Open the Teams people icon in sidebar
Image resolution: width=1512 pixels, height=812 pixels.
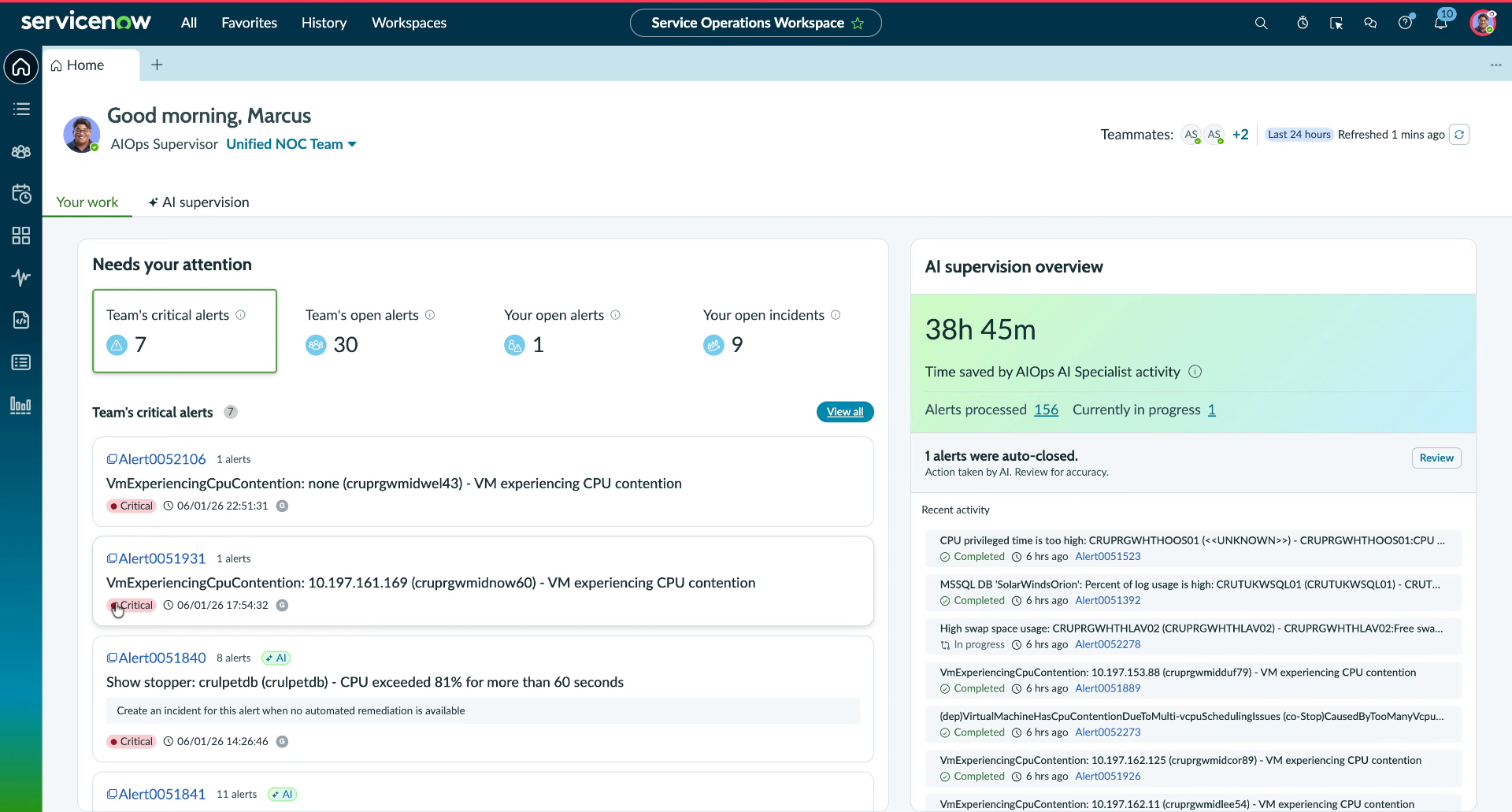click(21, 151)
